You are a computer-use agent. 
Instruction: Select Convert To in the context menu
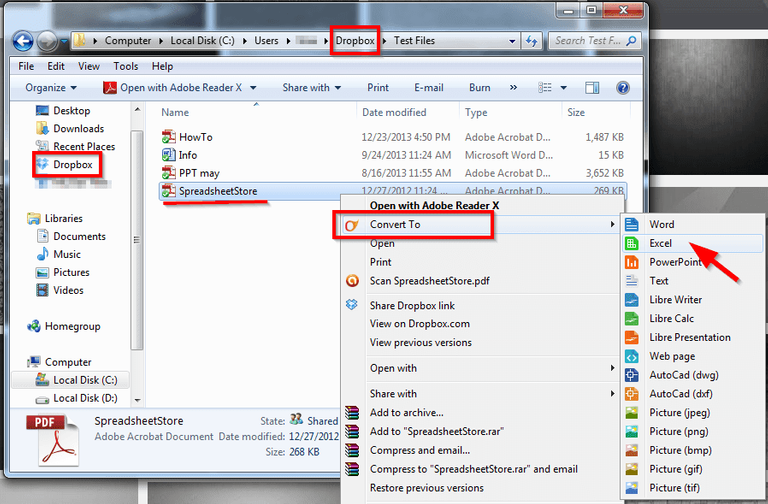[x=480, y=224]
